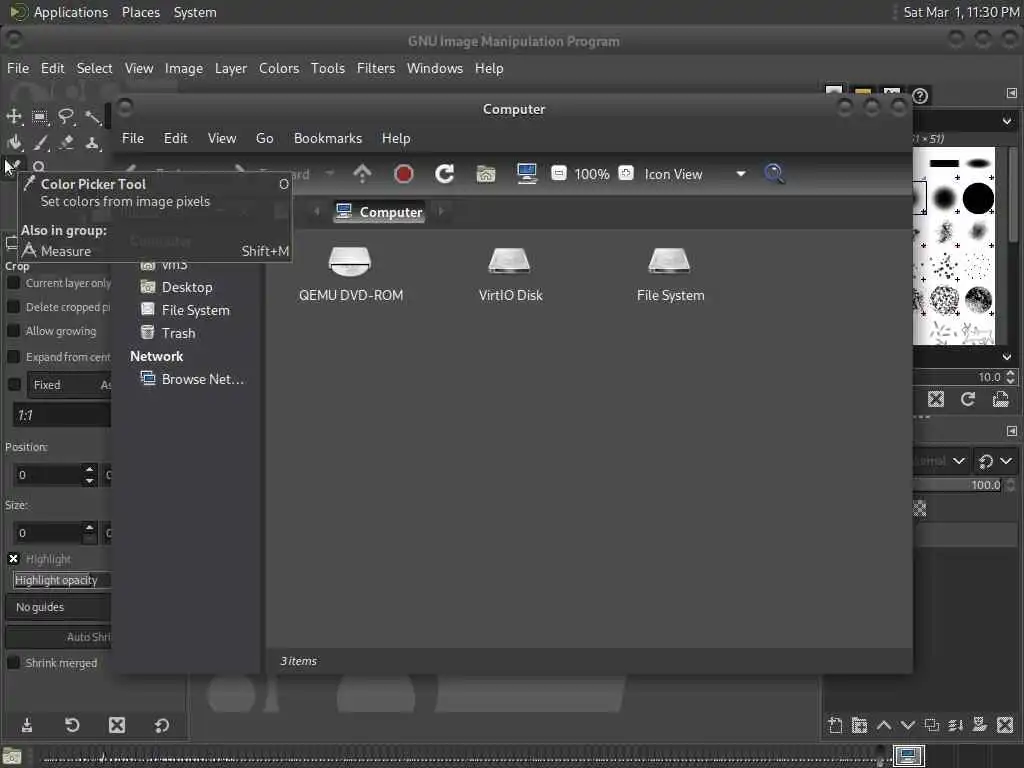Select the Eraser tool in GIMP
This screenshot has width=1024, height=768.
[x=66, y=142]
